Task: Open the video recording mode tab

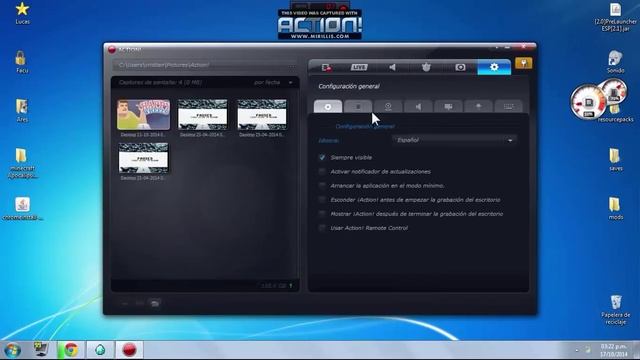Action: coord(326,67)
